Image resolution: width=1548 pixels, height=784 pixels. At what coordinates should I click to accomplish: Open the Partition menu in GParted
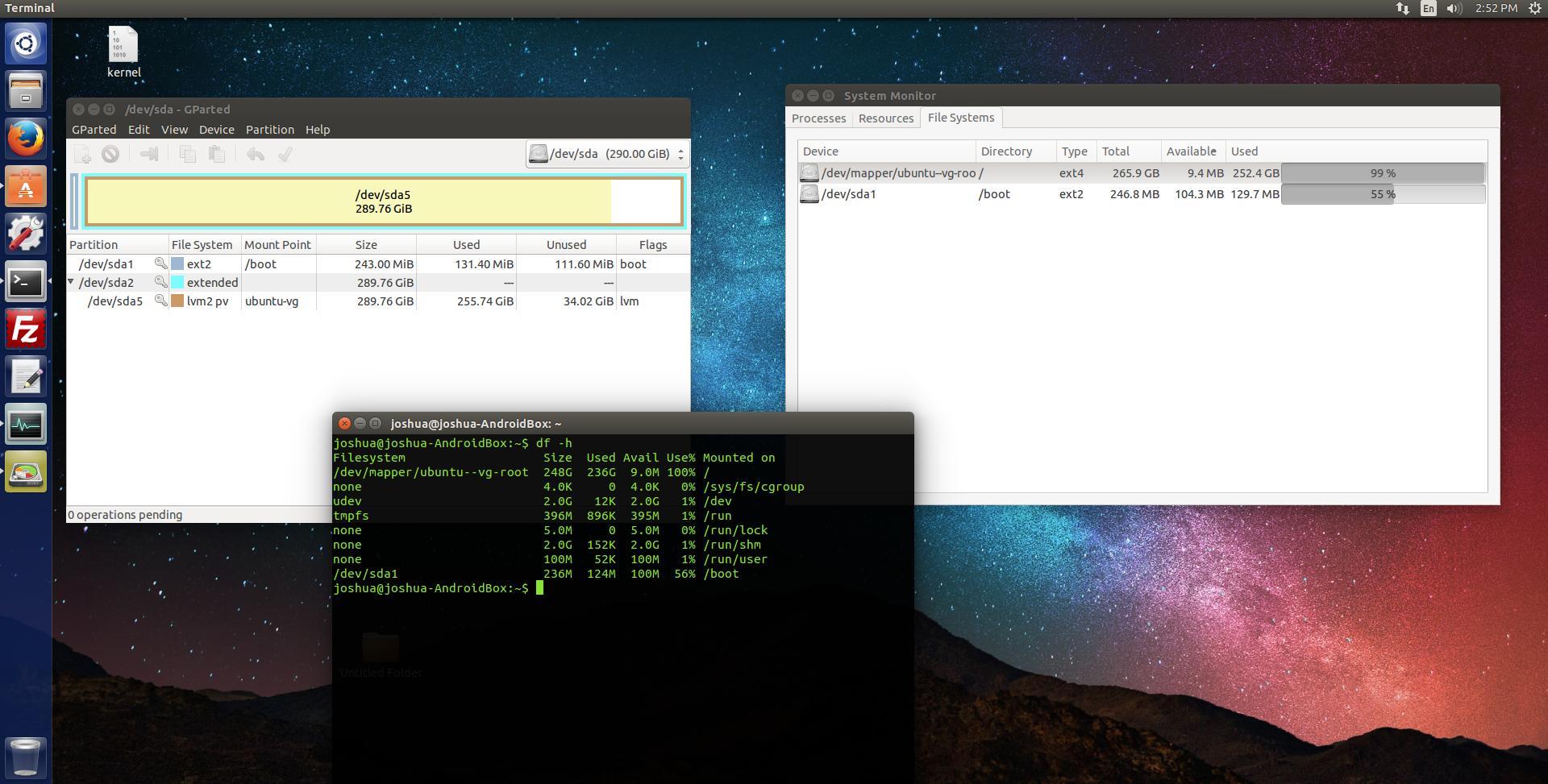[270, 130]
